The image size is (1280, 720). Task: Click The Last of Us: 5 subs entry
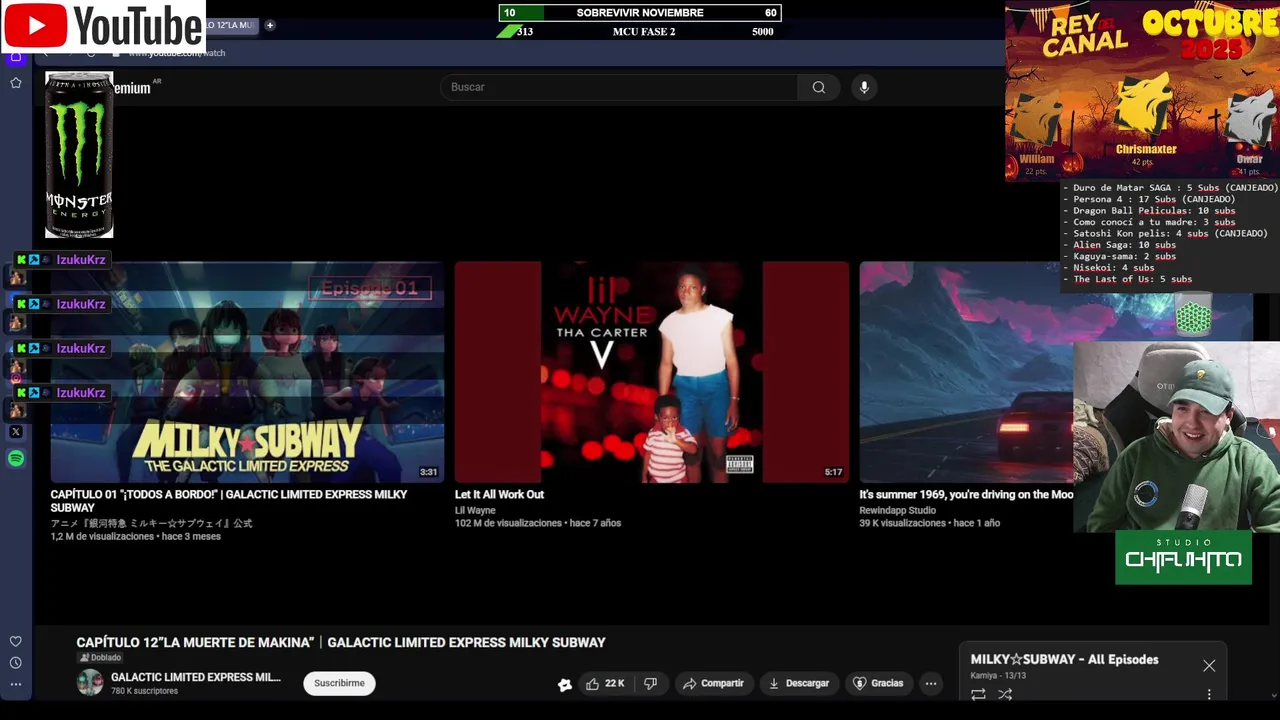pyautogui.click(x=1132, y=279)
